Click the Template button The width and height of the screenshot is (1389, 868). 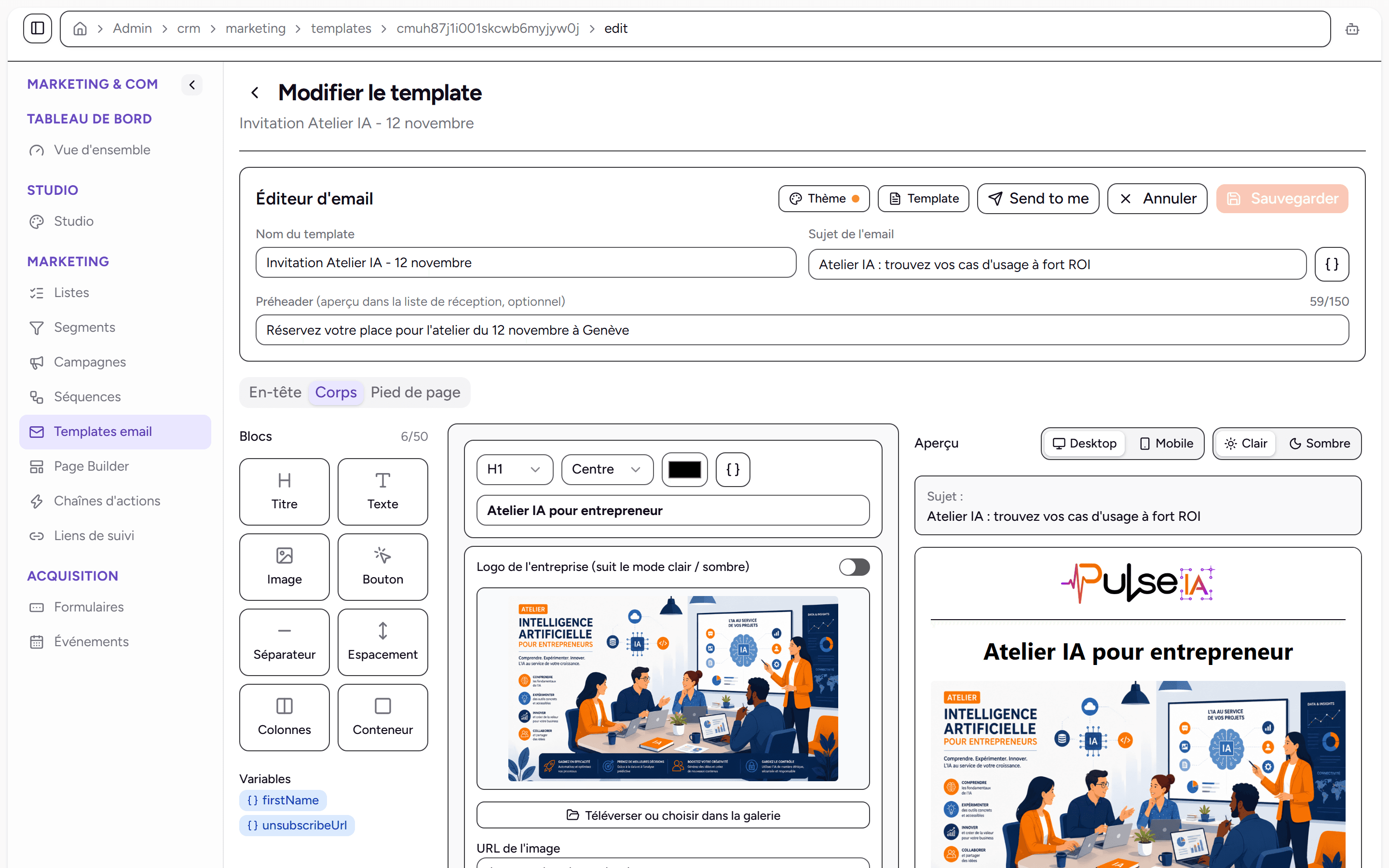click(923, 199)
